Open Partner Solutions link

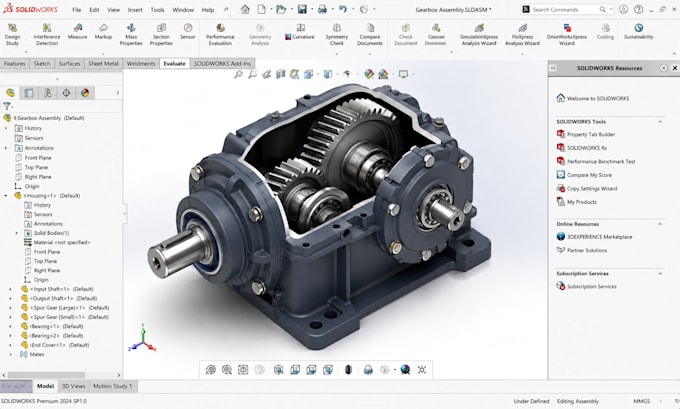click(x=582, y=250)
